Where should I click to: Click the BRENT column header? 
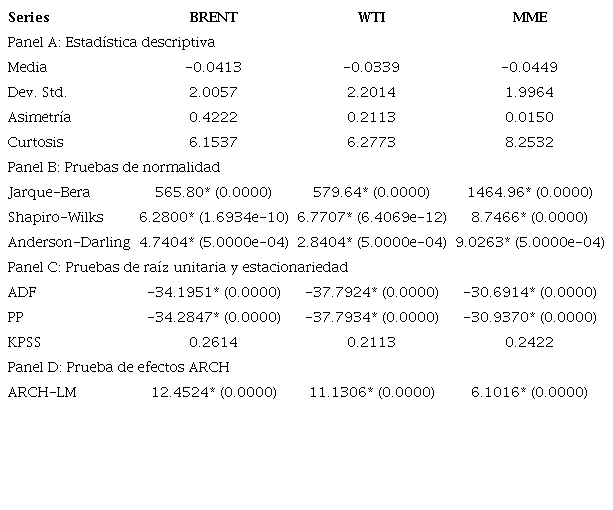213,18
